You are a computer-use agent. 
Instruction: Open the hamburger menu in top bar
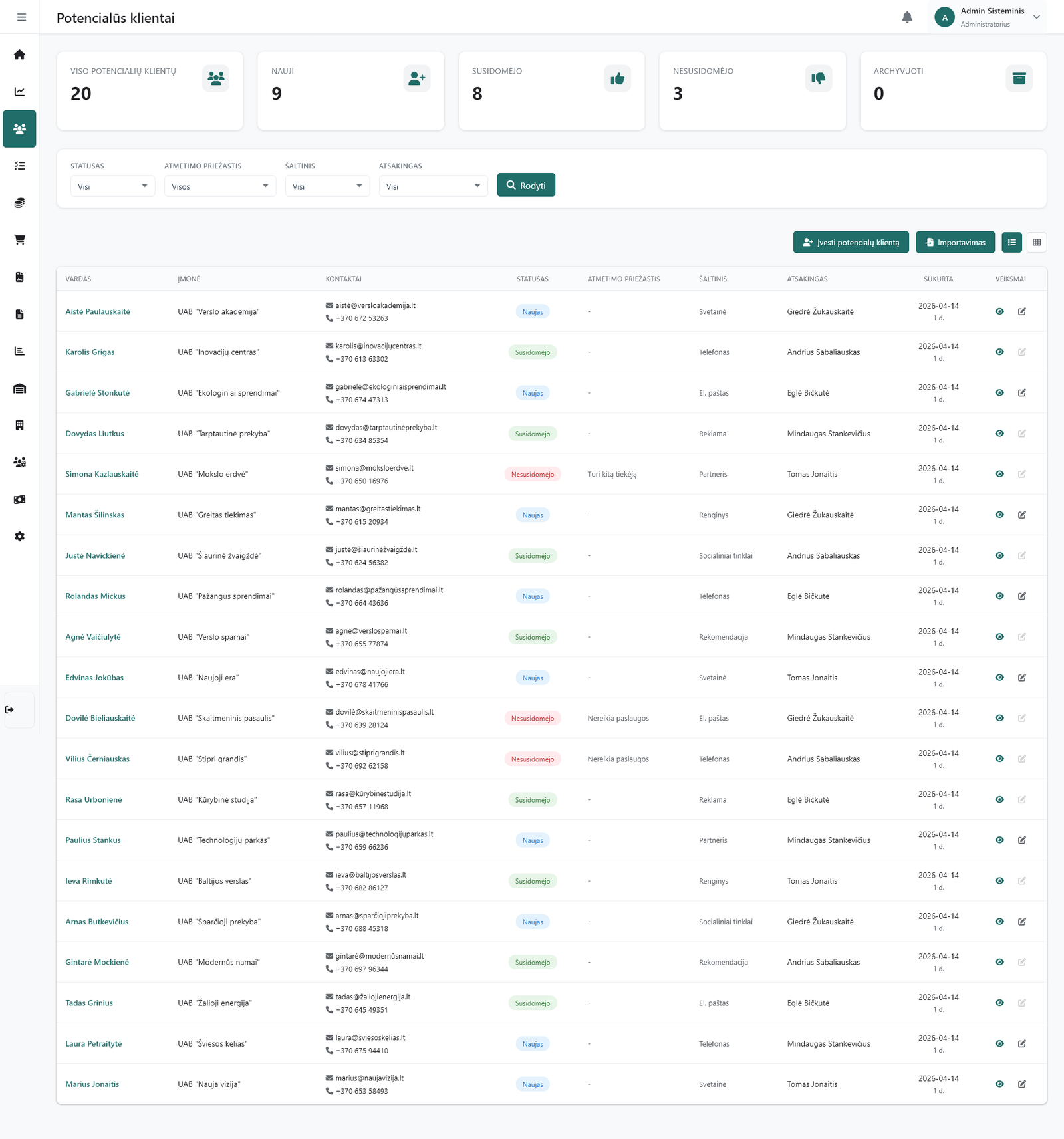coord(21,17)
